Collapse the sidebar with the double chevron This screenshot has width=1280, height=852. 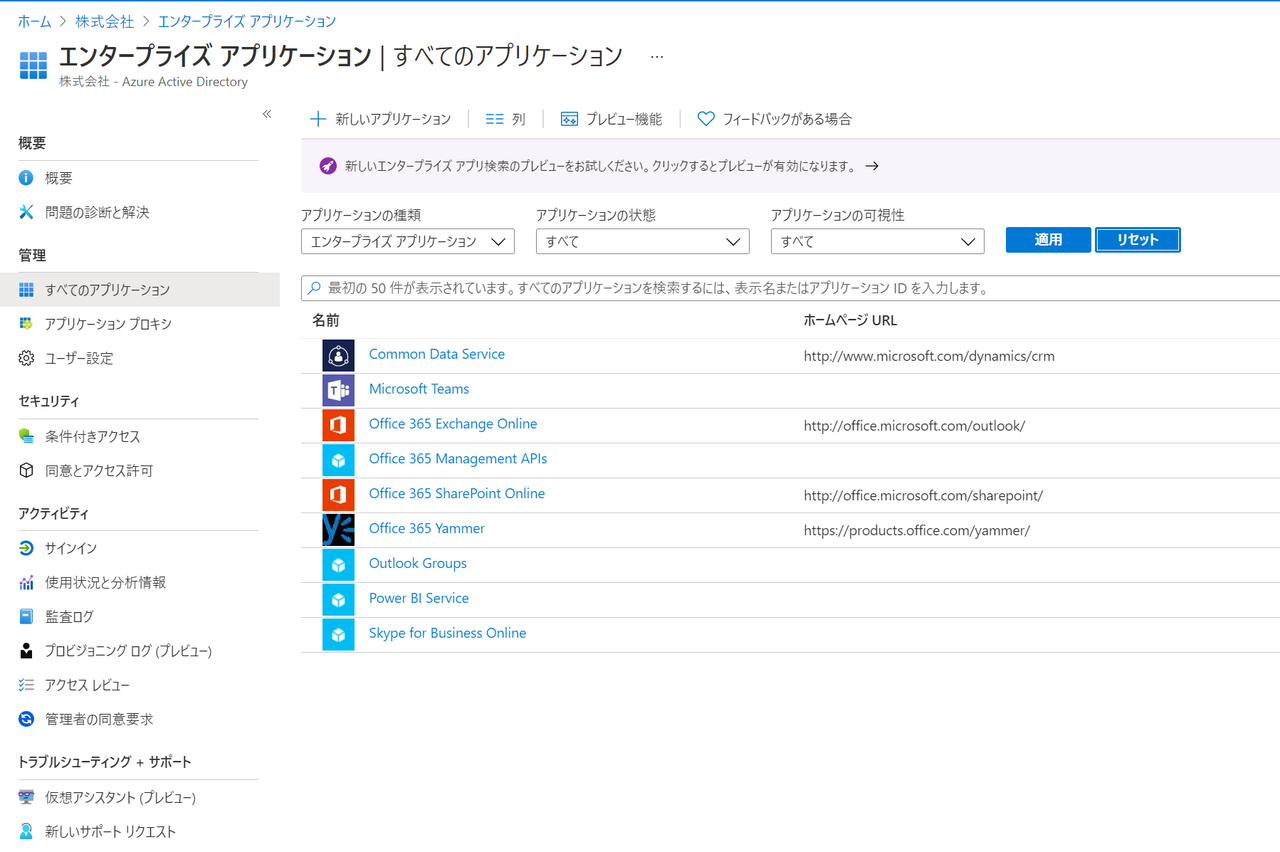267,114
